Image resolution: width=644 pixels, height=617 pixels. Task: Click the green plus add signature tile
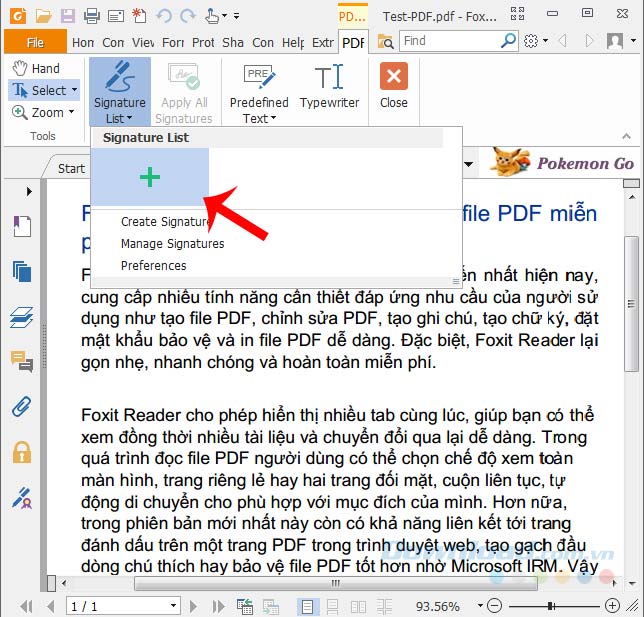point(150,177)
